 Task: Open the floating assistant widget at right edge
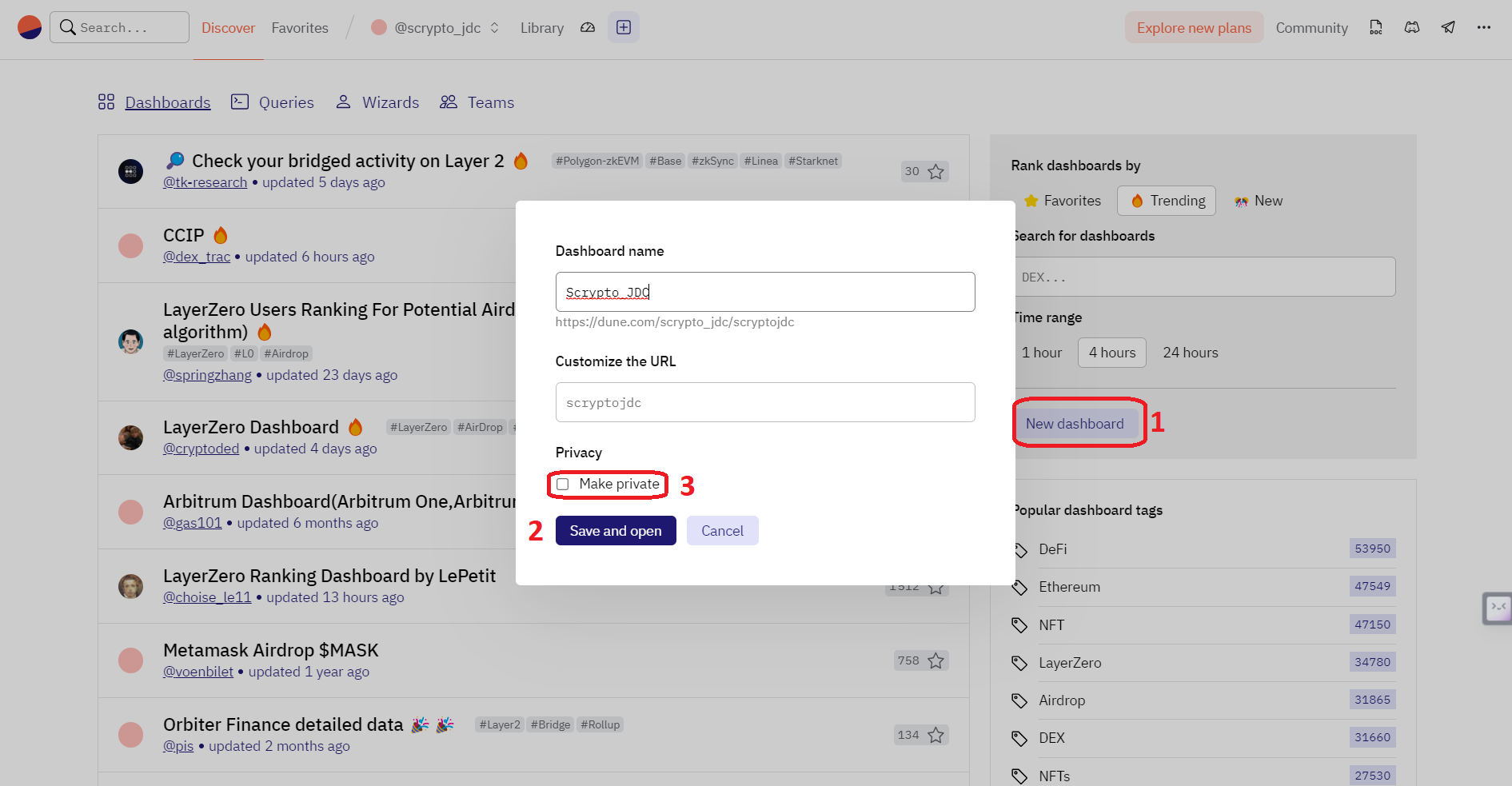point(1498,608)
